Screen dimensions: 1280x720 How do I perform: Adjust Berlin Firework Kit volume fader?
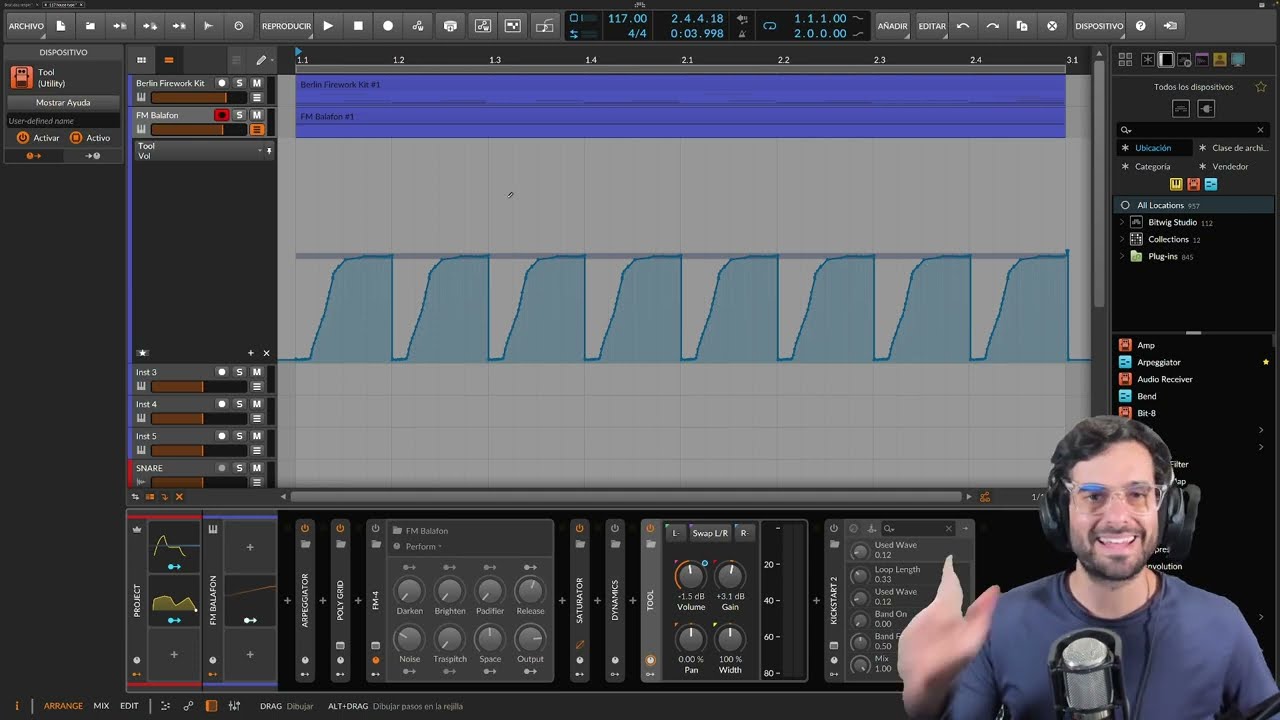point(199,98)
